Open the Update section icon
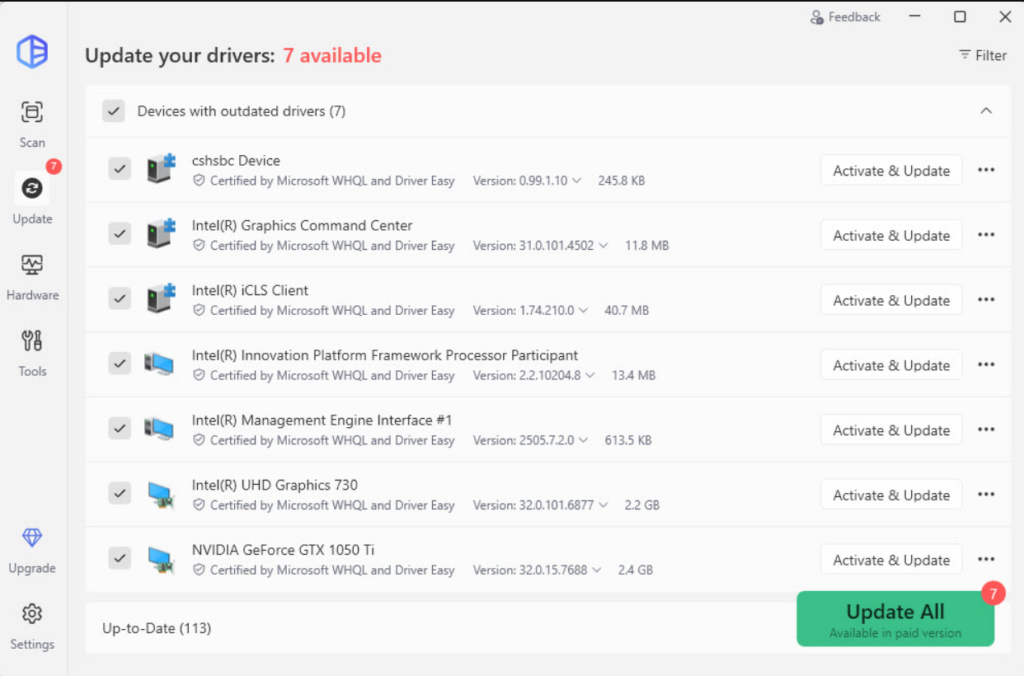This screenshot has height=676, width=1024. tap(32, 188)
